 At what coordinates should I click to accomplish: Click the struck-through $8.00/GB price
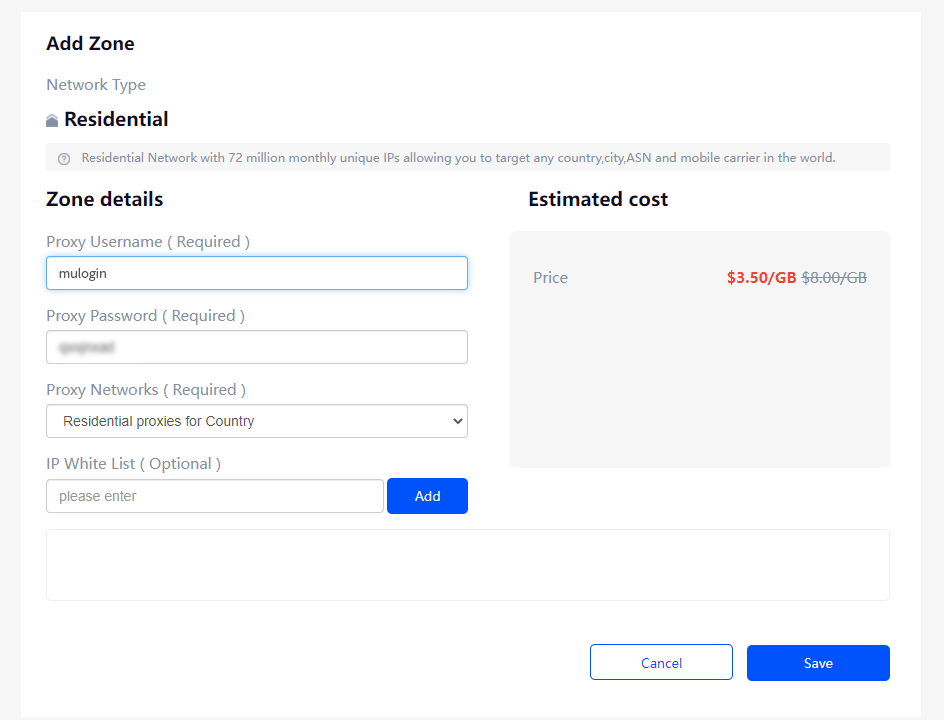pyautogui.click(x=834, y=278)
